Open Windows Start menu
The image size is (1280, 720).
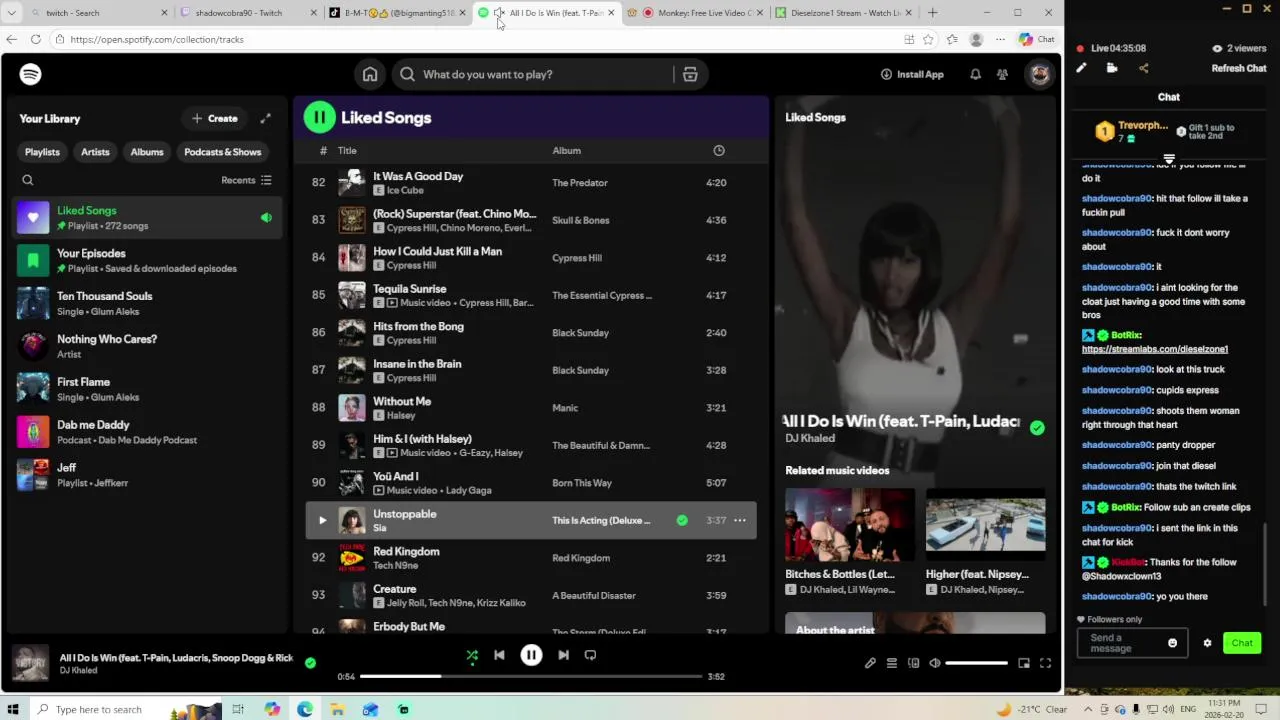click(x=13, y=709)
